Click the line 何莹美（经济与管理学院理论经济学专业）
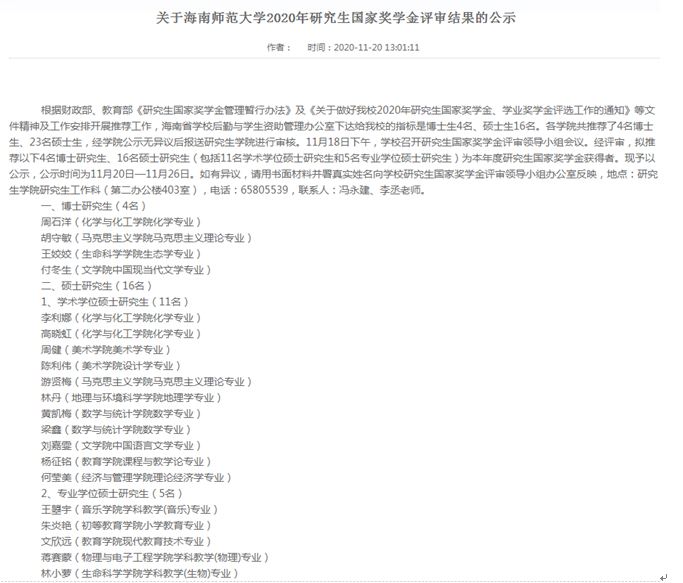Image resolution: width=683 pixels, height=583 pixels. (x=136, y=478)
